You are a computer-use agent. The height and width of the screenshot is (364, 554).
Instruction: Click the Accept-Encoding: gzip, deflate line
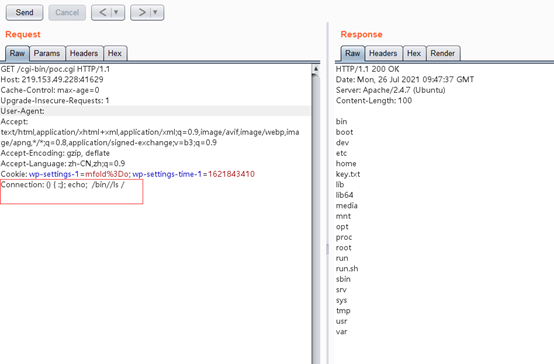[x=55, y=153]
